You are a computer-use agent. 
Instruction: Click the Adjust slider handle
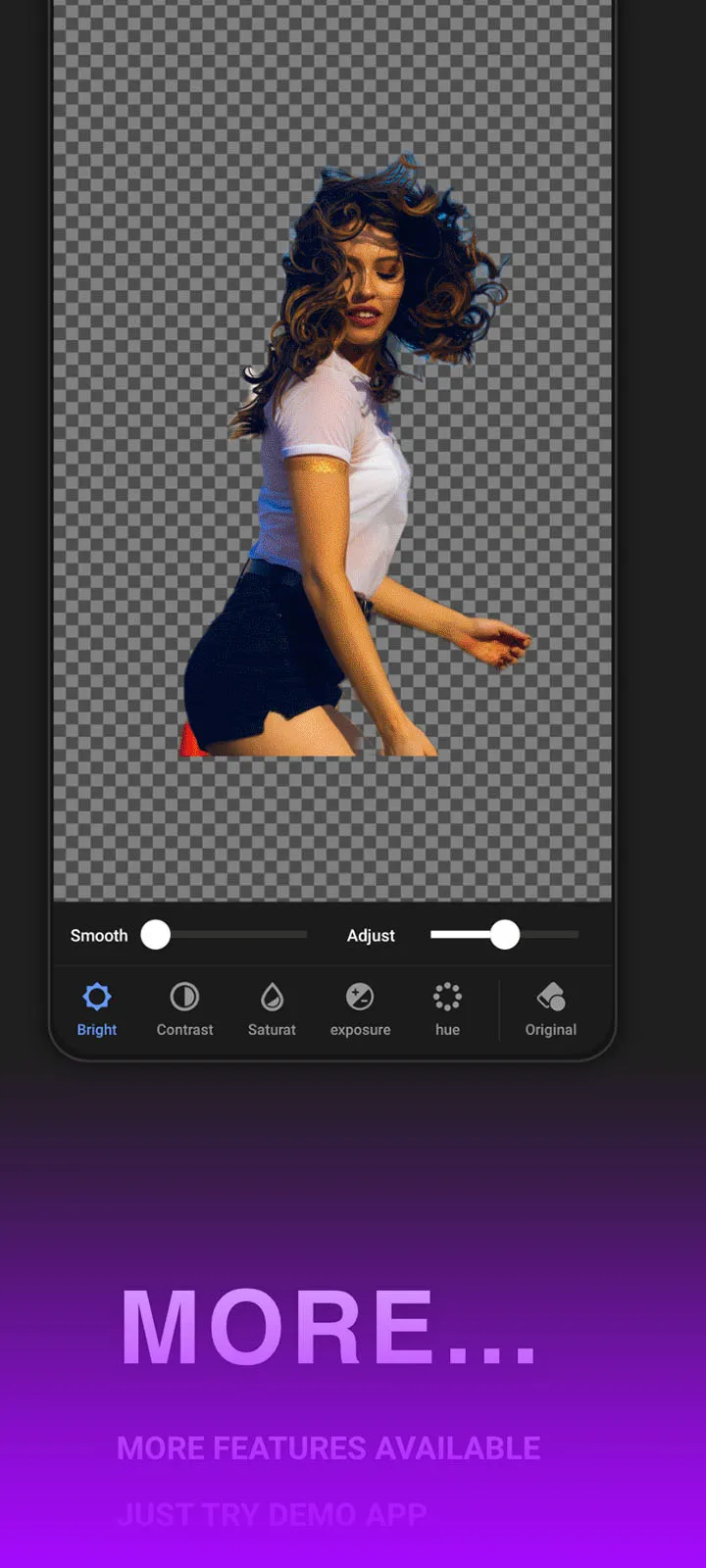[504, 935]
